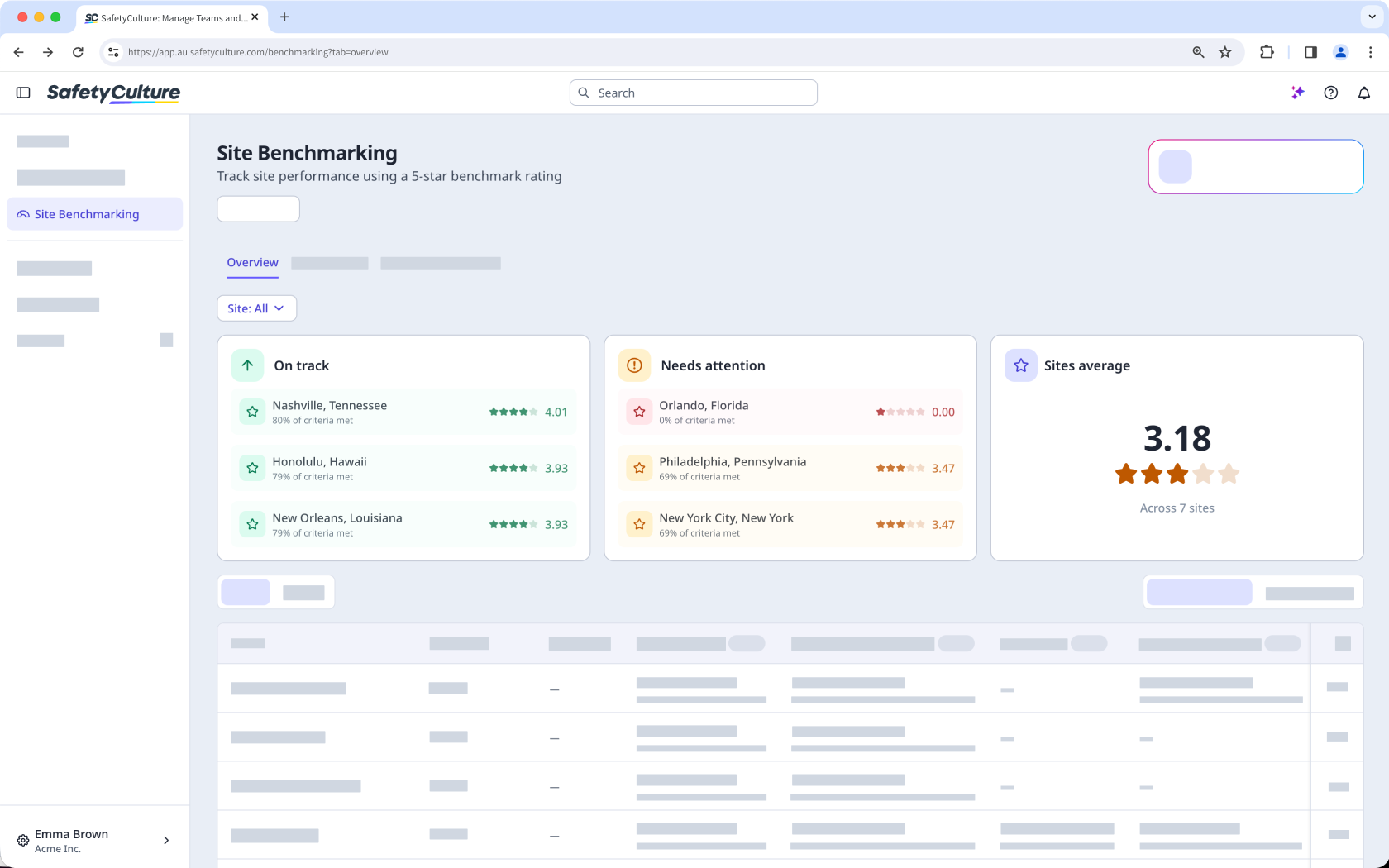Open the AI sparkle assistant icon
This screenshot has width=1389, height=868.
pos(1297,93)
